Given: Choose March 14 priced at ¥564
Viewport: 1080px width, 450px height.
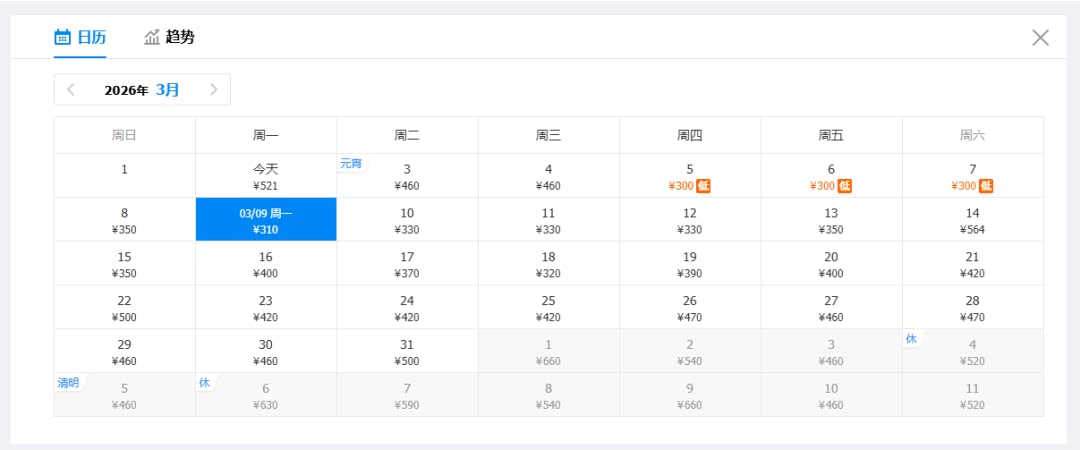Looking at the screenshot, I should [972, 220].
